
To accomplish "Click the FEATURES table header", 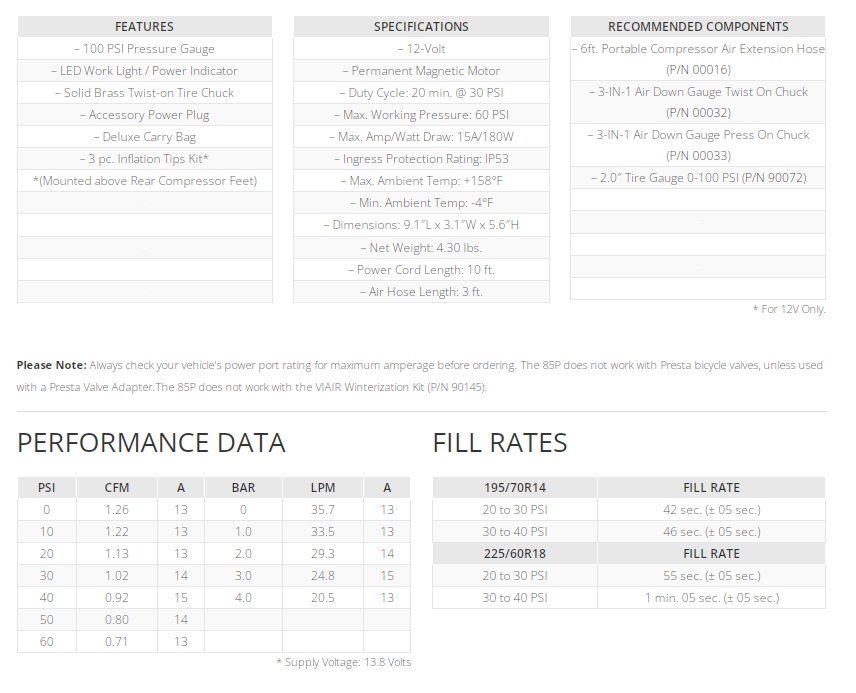I will click(144, 27).
